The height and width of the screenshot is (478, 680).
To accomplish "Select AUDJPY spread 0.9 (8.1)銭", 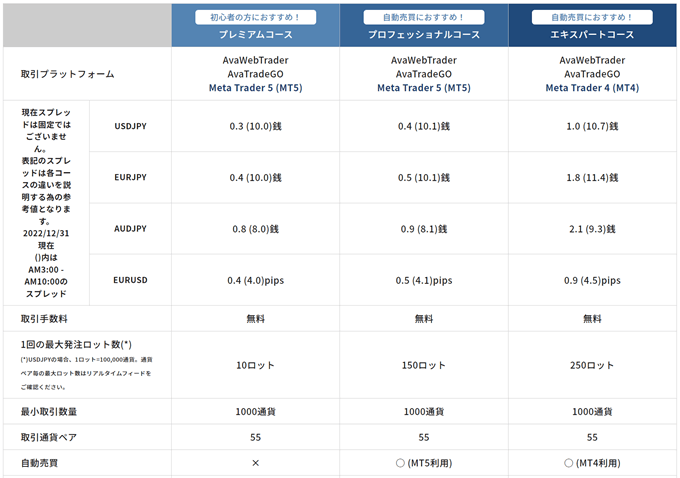I will tap(424, 229).
